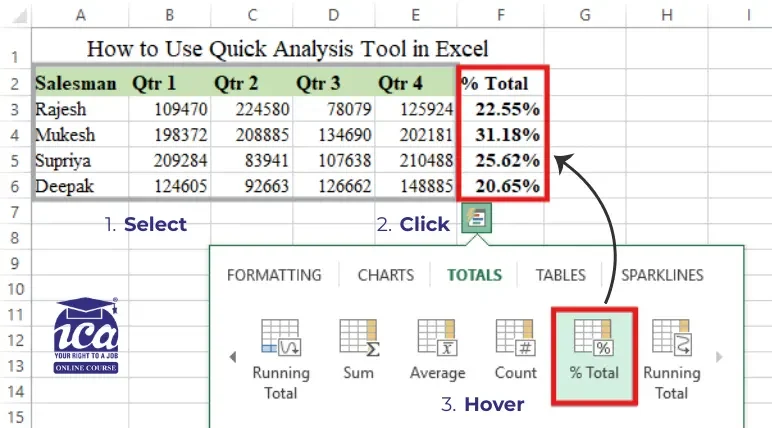Click the 25.62% cell
The height and width of the screenshot is (428, 772).
pos(502,160)
